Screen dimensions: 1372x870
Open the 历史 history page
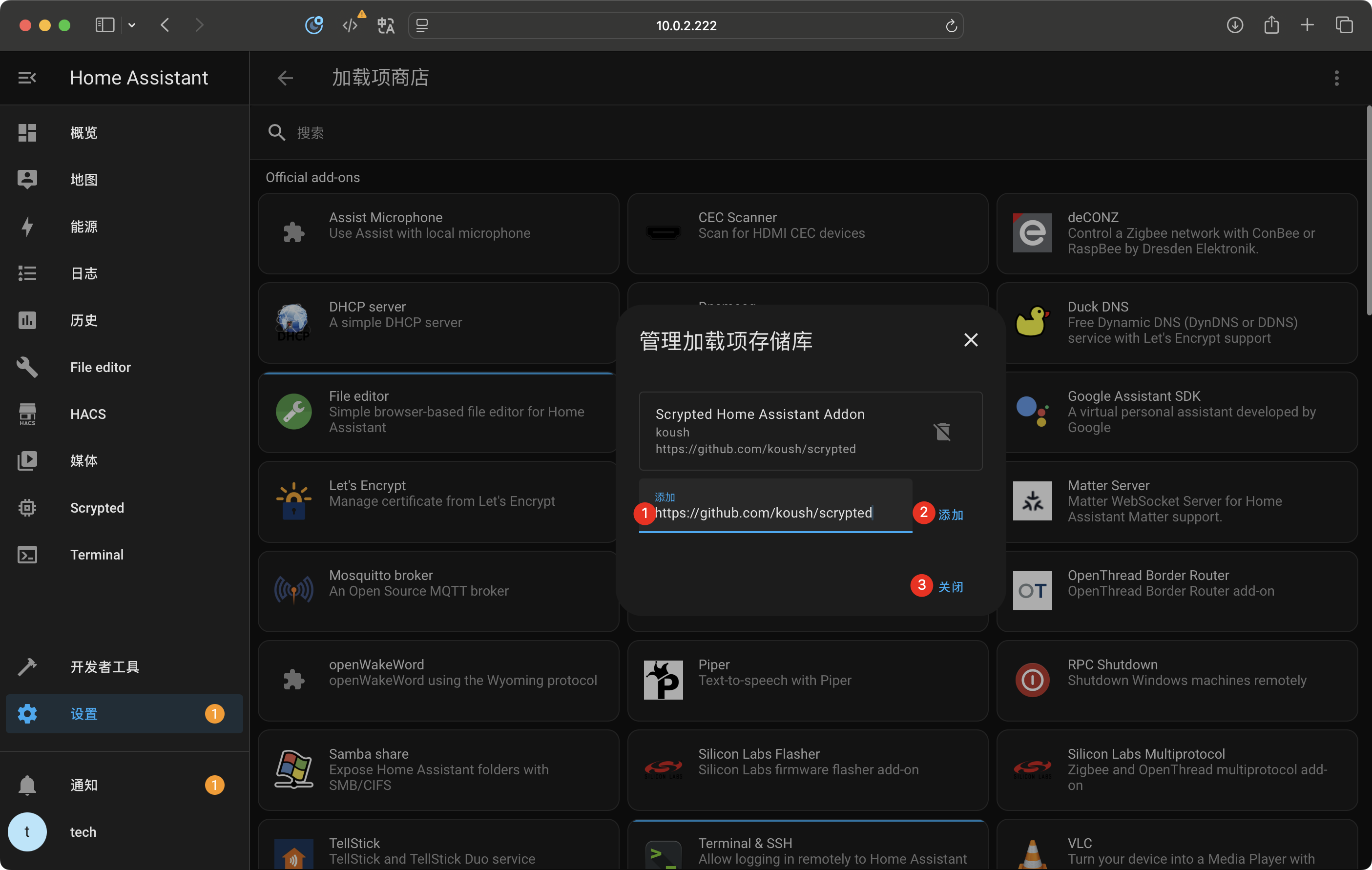[x=124, y=320]
